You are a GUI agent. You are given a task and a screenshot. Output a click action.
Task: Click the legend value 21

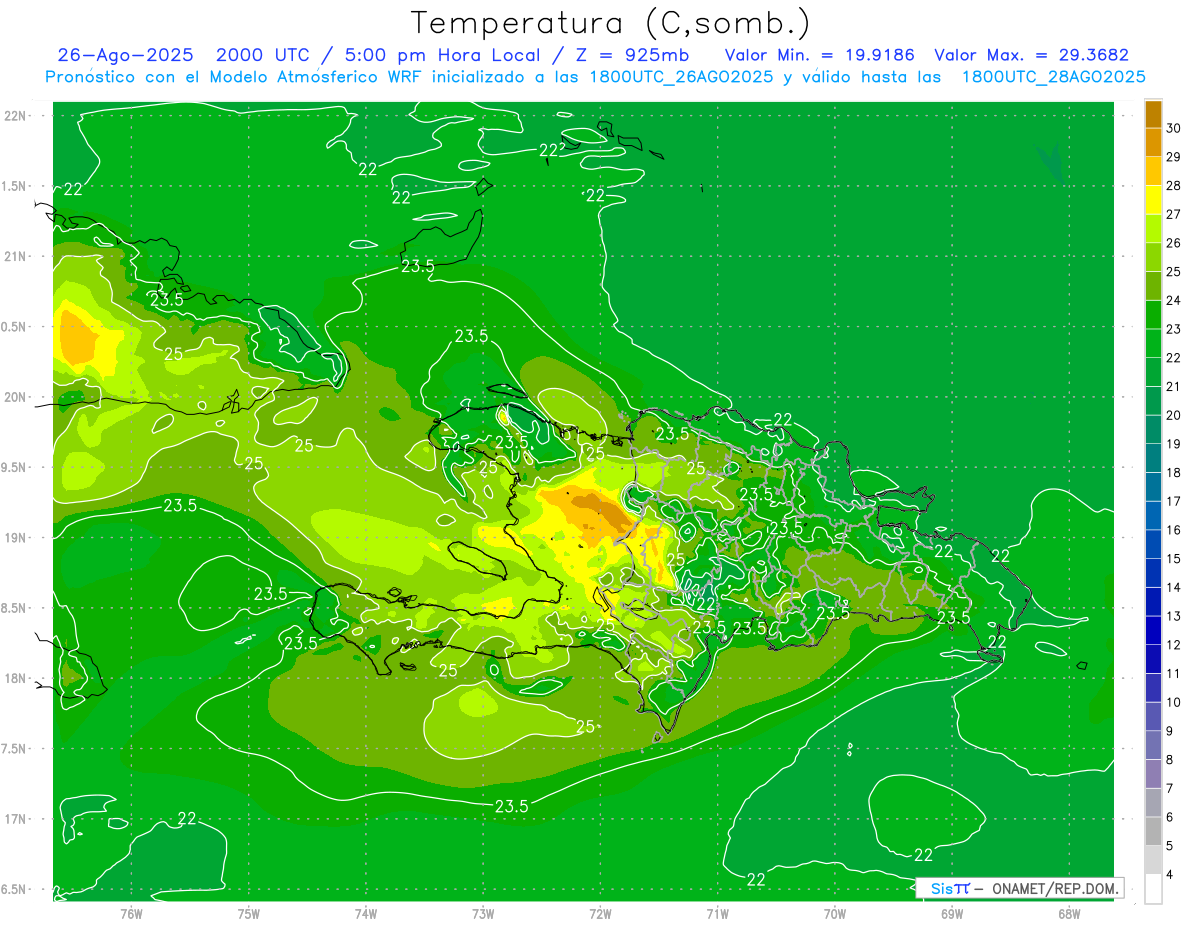point(1174,386)
